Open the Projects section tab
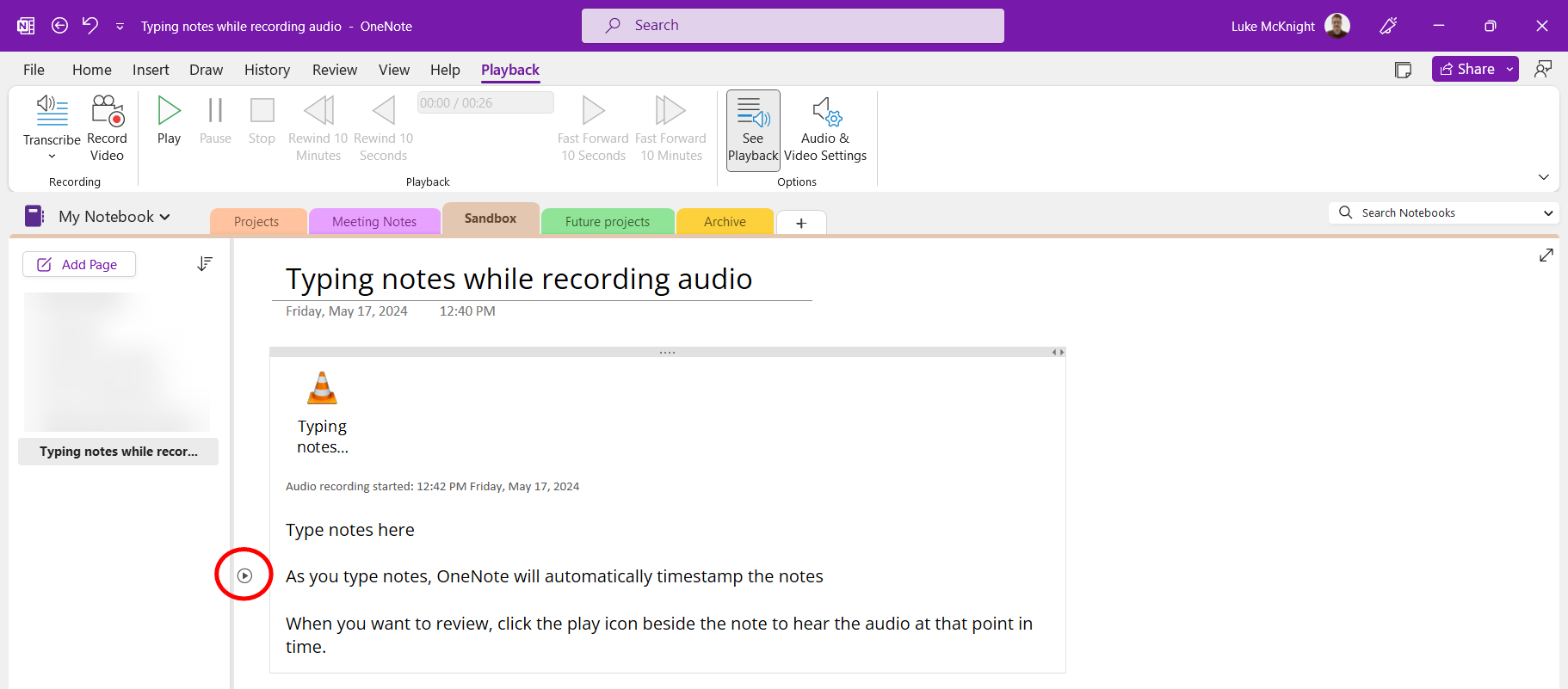The image size is (1568, 689). click(x=256, y=221)
